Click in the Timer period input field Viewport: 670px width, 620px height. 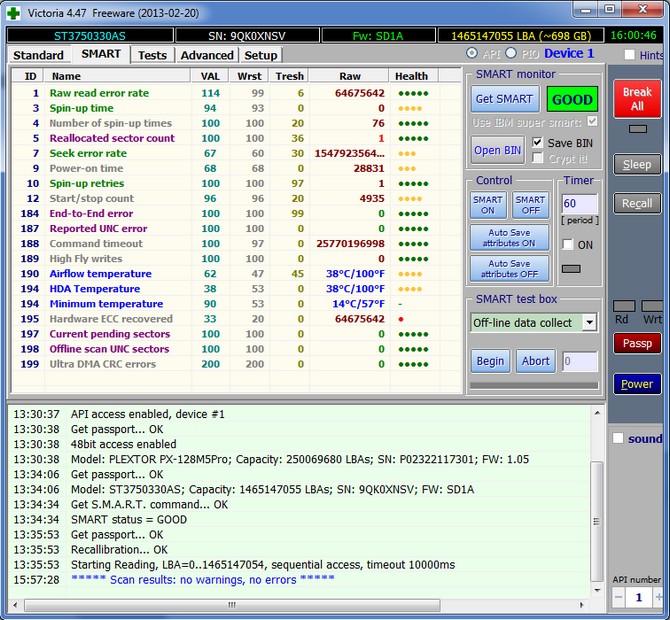click(x=579, y=204)
